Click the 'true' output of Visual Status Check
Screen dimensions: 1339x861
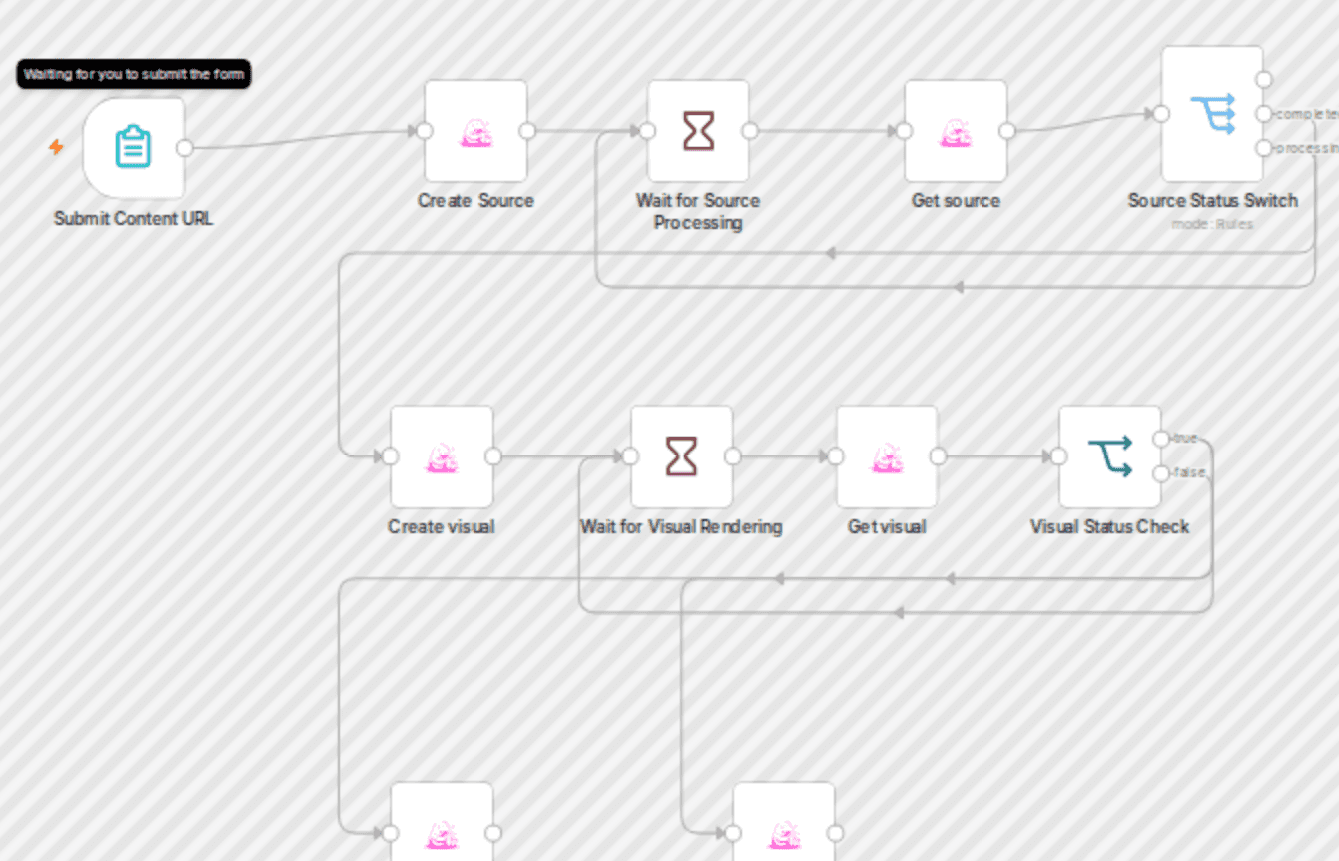pos(1161,439)
